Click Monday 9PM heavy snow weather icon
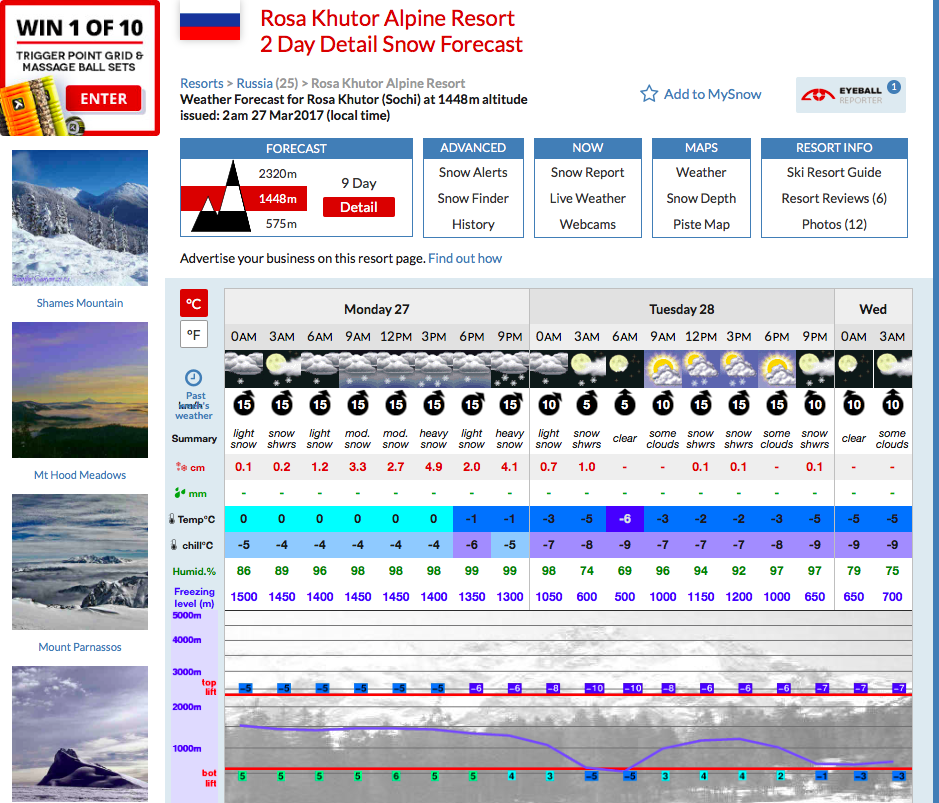939x803 pixels. (510, 369)
